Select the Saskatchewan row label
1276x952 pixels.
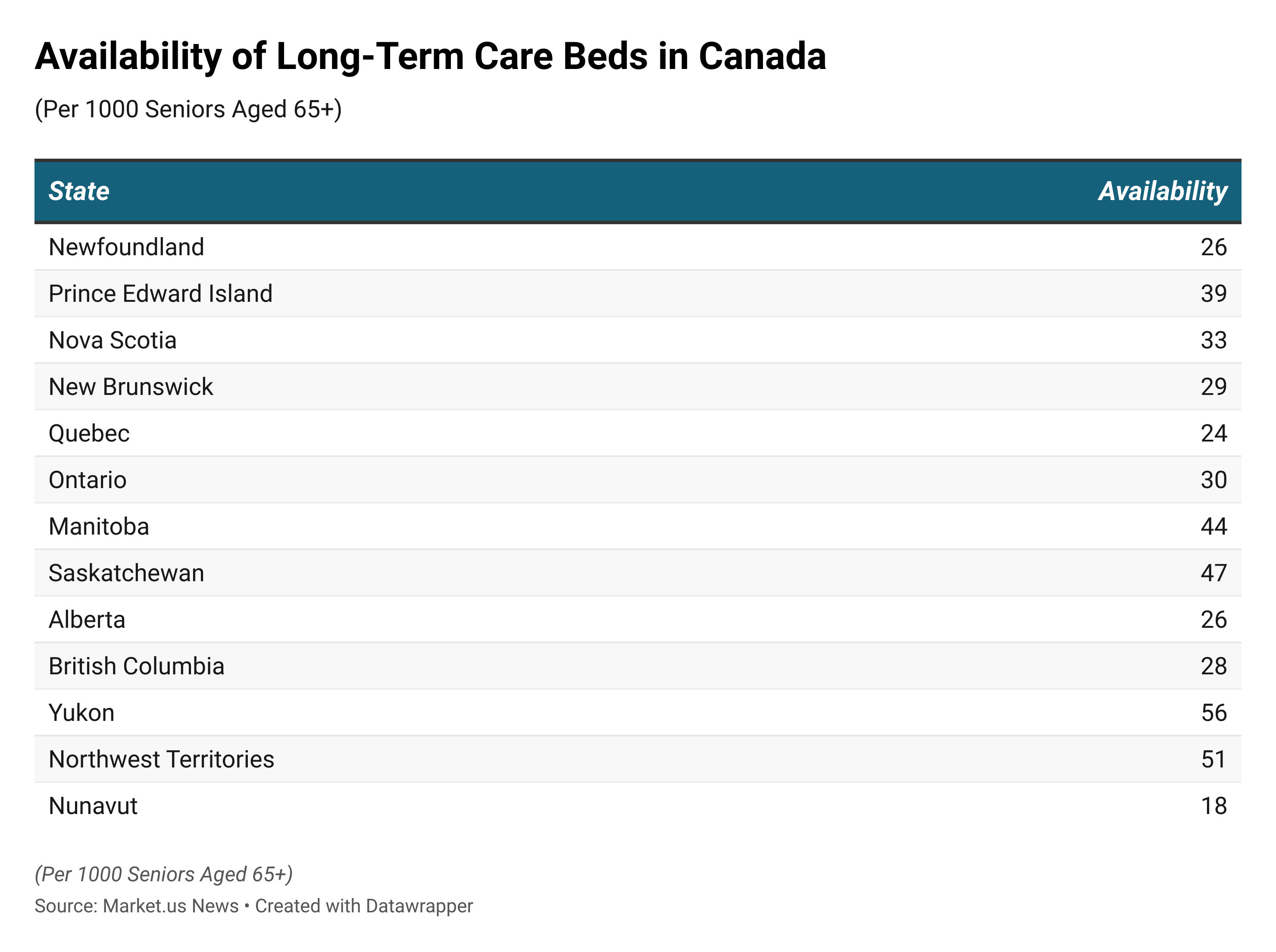[126, 573]
